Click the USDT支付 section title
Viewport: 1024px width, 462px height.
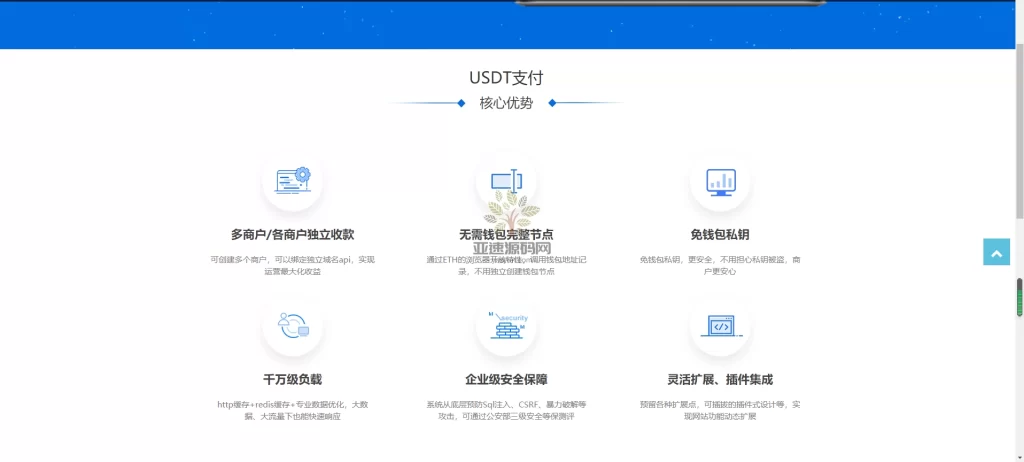pyautogui.click(x=506, y=78)
